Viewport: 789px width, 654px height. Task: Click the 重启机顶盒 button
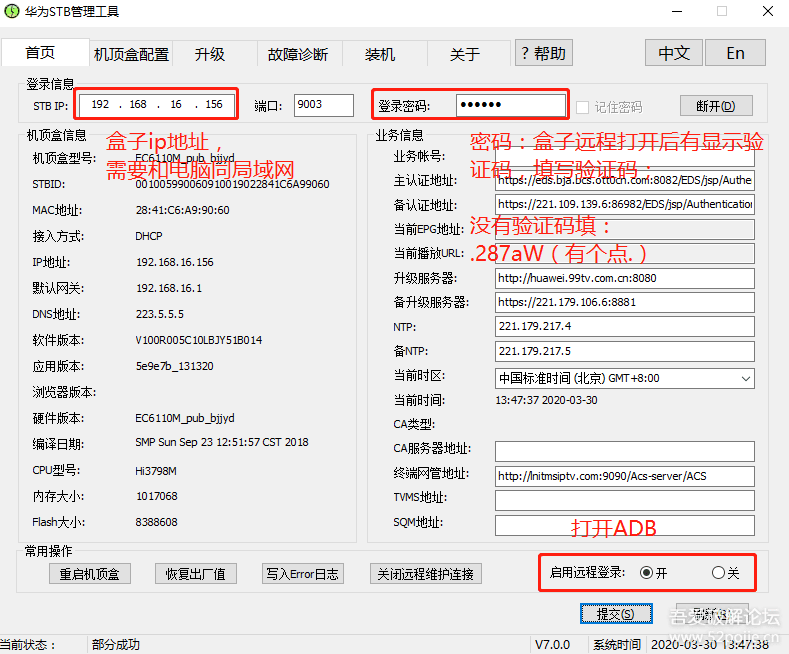(90, 574)
